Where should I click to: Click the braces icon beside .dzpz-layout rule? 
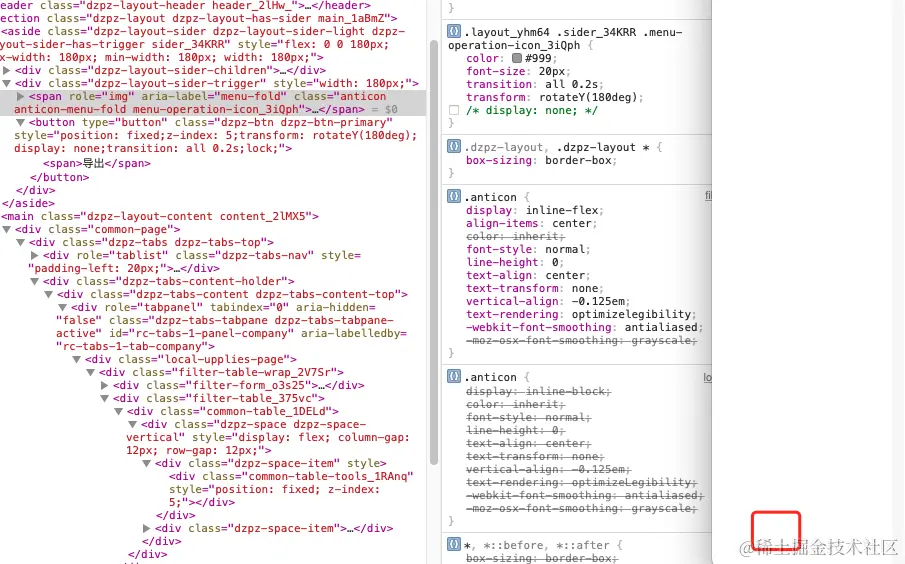(454, 146)
